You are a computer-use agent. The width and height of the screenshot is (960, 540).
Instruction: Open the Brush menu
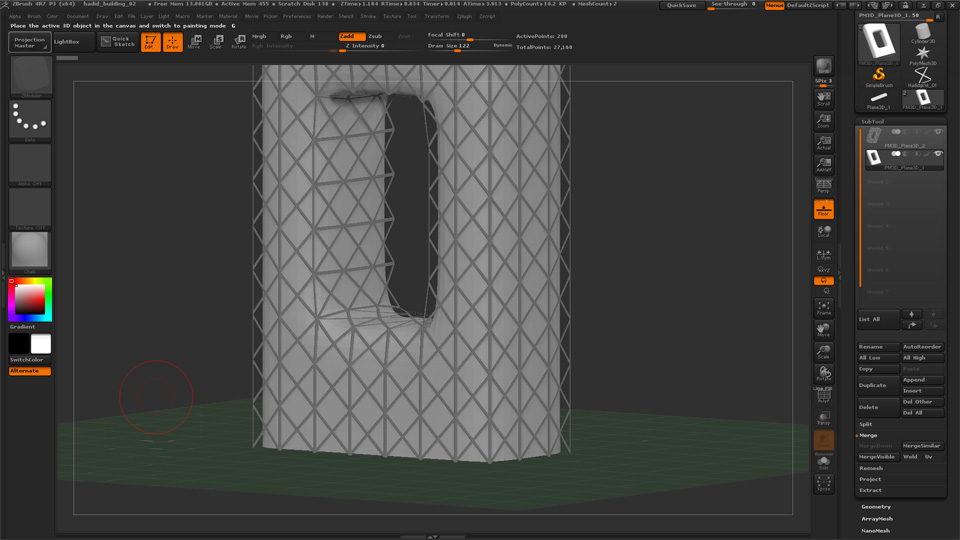click(34, 17)
